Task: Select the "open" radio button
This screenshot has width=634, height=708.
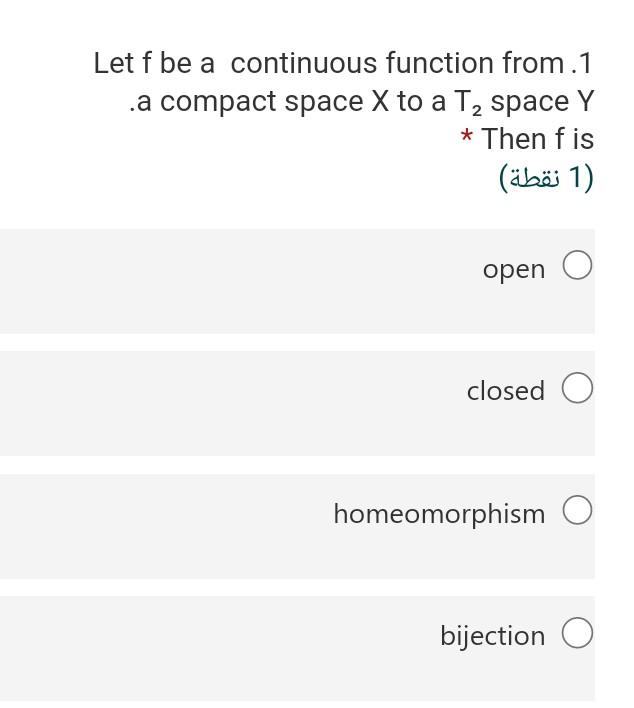Action: 577,265
